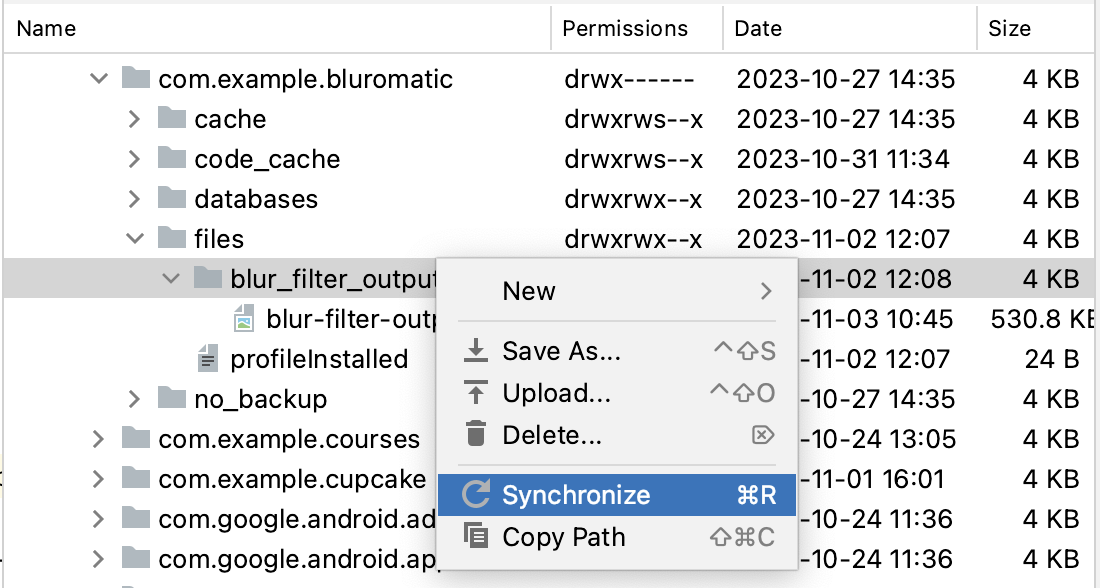Click the Synchronize refresh icon
Screen dimensions: 1100x588
[477, 495]
